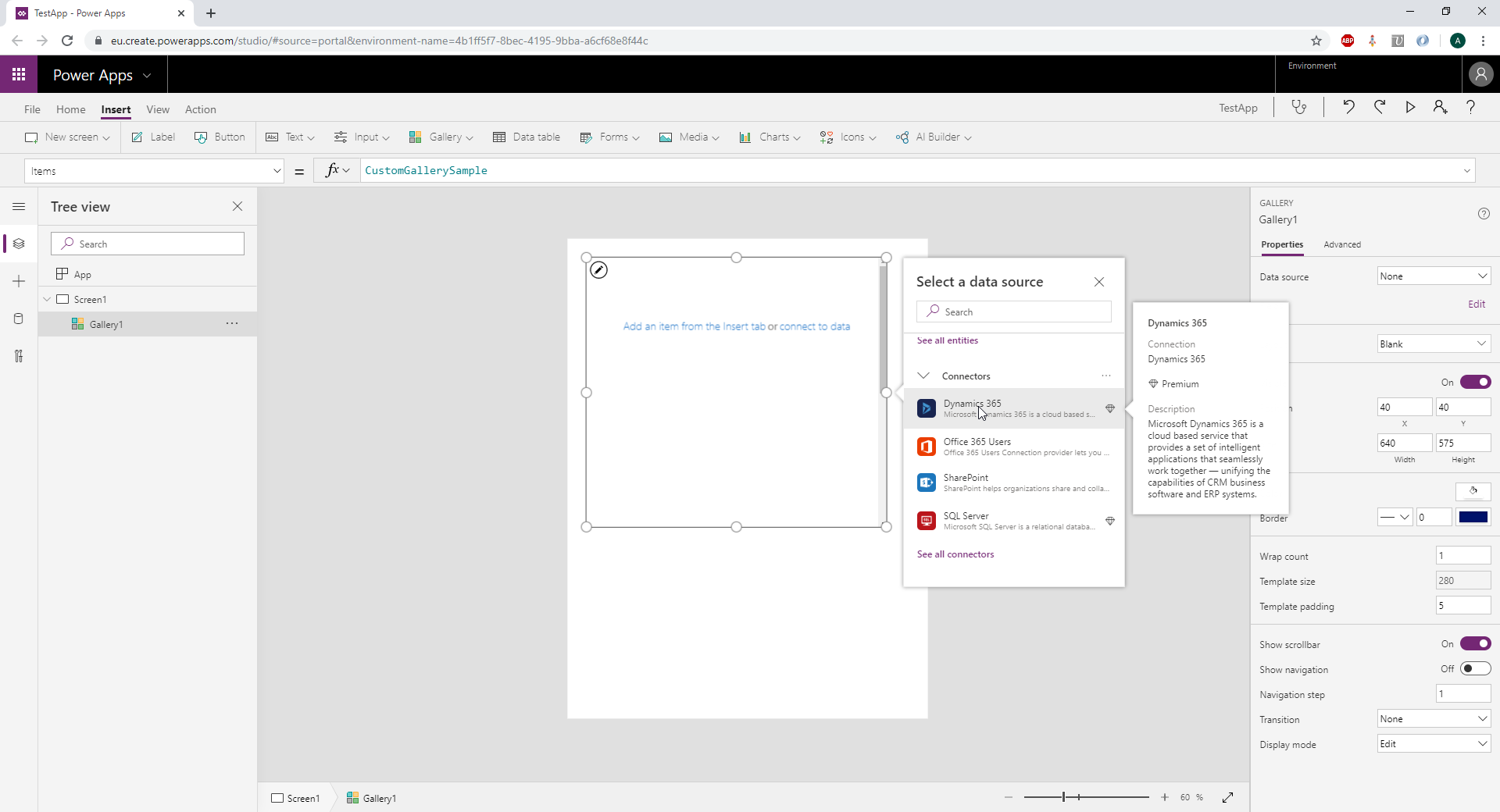This screenshot has height=812, width=1500.
Task: Click the gallery edit pencil icon
Action: point(598,270)
